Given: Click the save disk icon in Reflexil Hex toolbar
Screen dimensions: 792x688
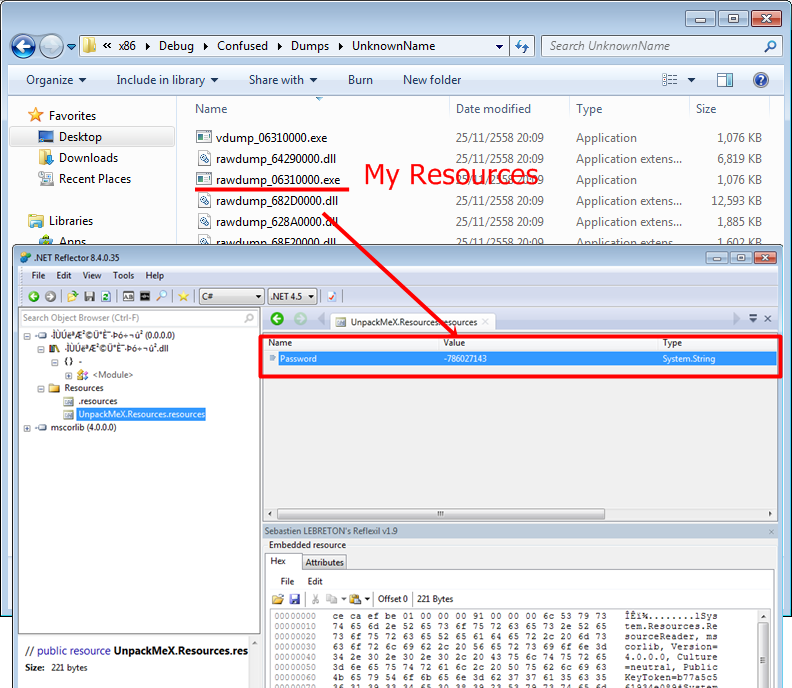Looking at the screenshot, I should coord(295,598).
